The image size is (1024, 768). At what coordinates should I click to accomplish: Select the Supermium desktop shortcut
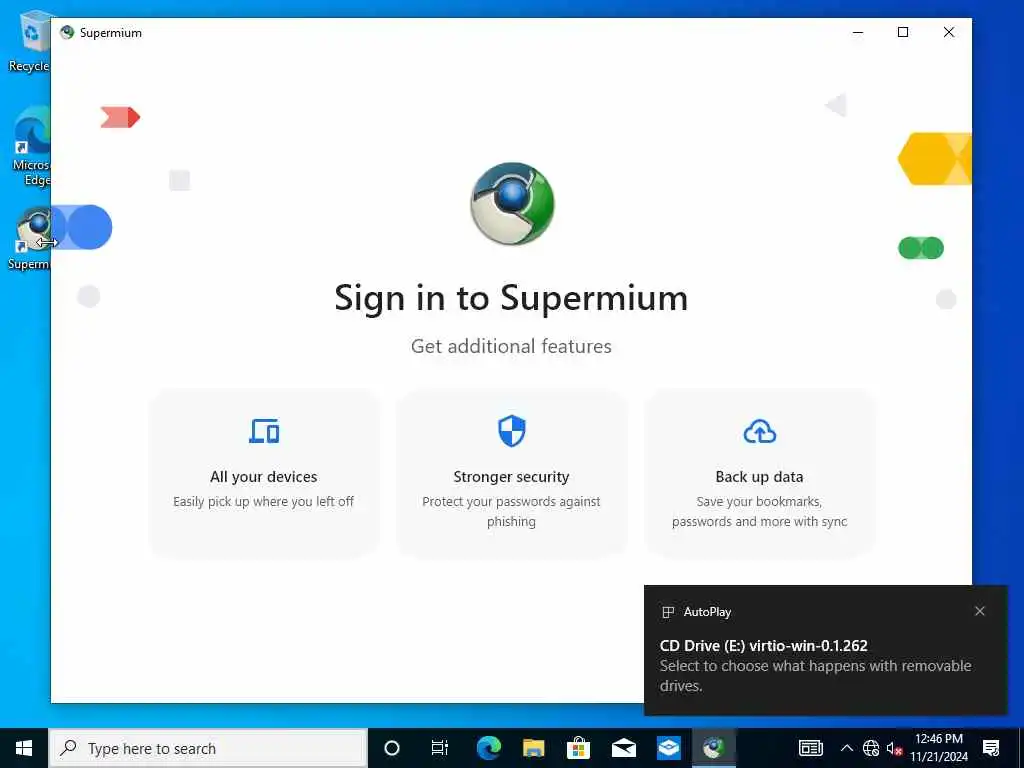click(x=29, y=238)
